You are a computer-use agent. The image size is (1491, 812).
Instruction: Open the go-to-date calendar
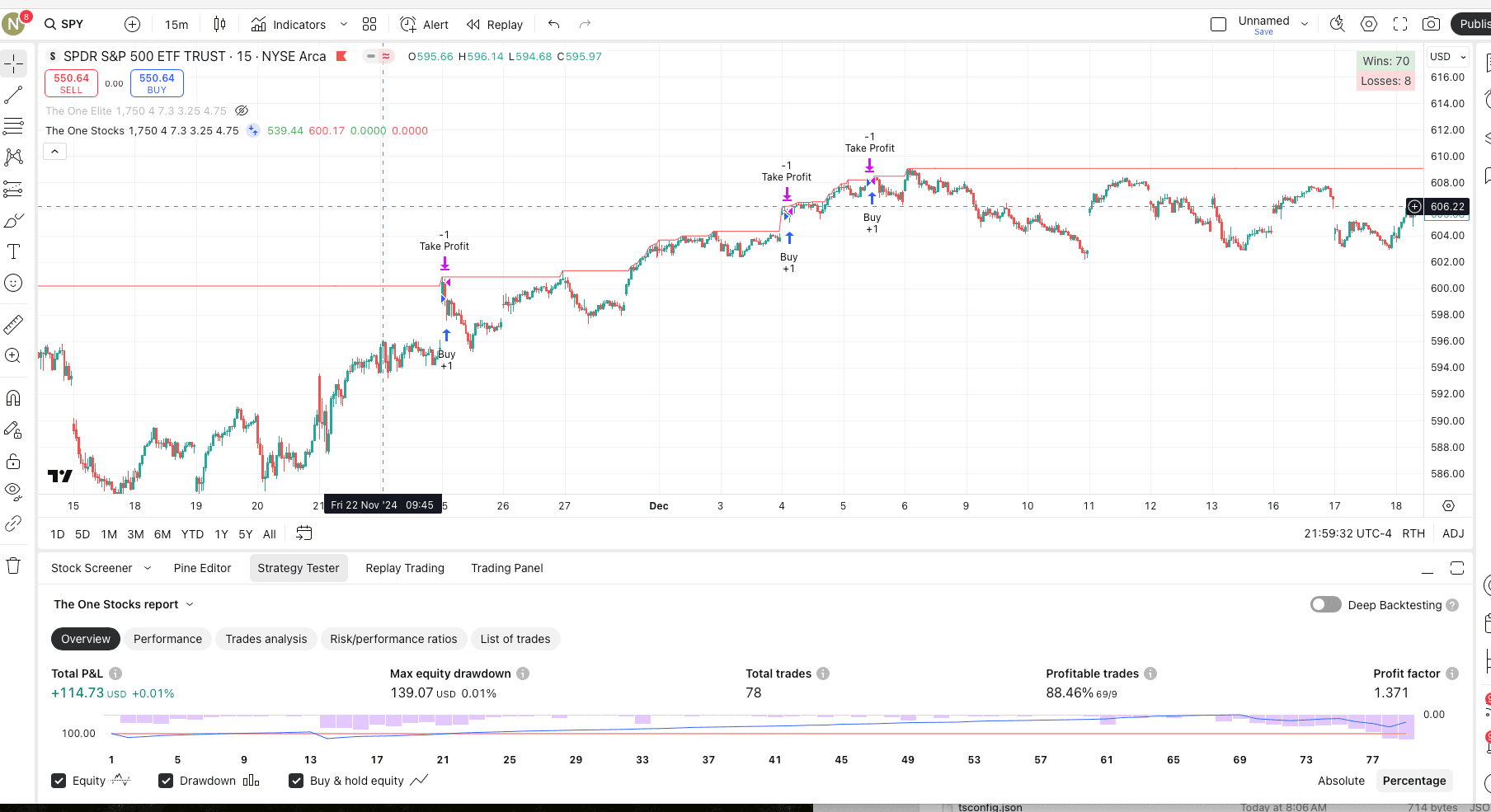[304, 533]
